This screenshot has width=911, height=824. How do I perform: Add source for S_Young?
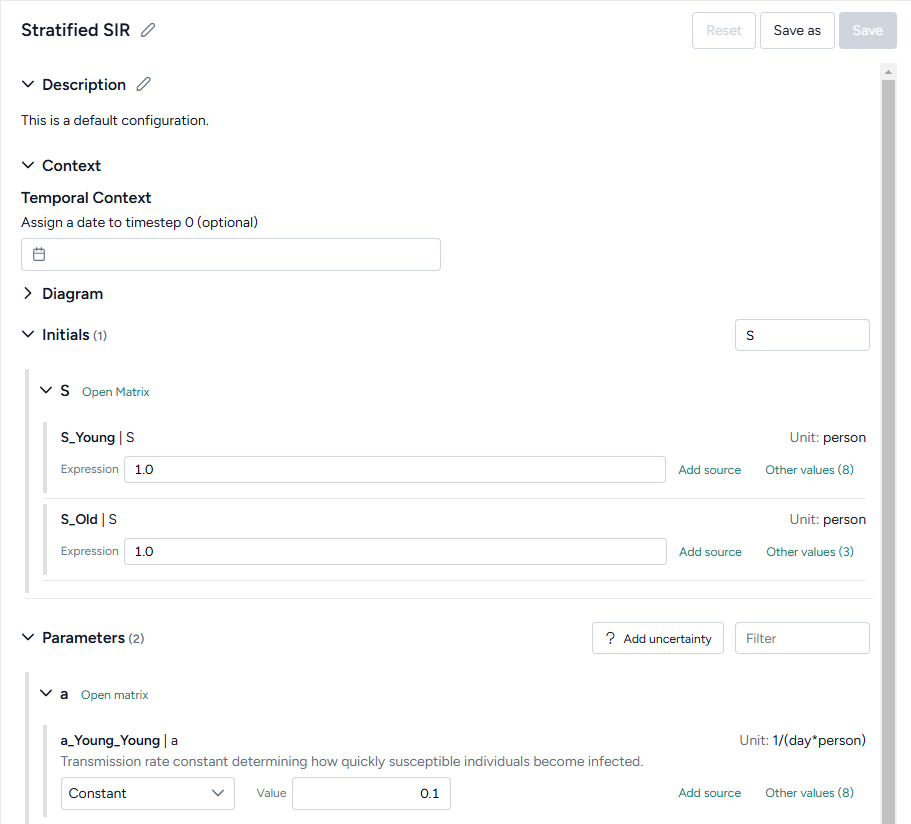tap(709, 470)
